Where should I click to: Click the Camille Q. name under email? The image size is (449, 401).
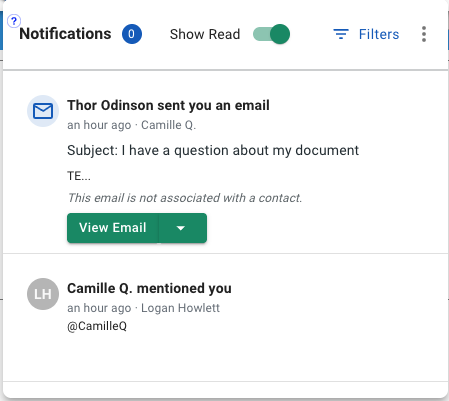168,125
